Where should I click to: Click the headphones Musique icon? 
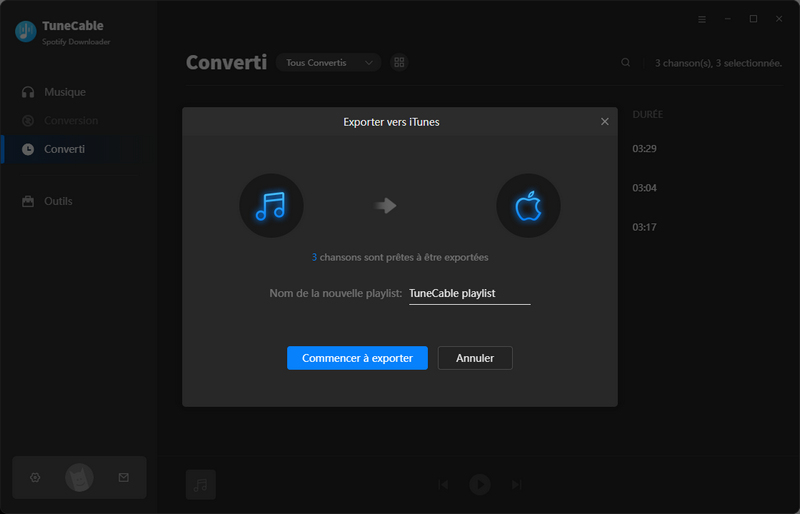point(28,92)
